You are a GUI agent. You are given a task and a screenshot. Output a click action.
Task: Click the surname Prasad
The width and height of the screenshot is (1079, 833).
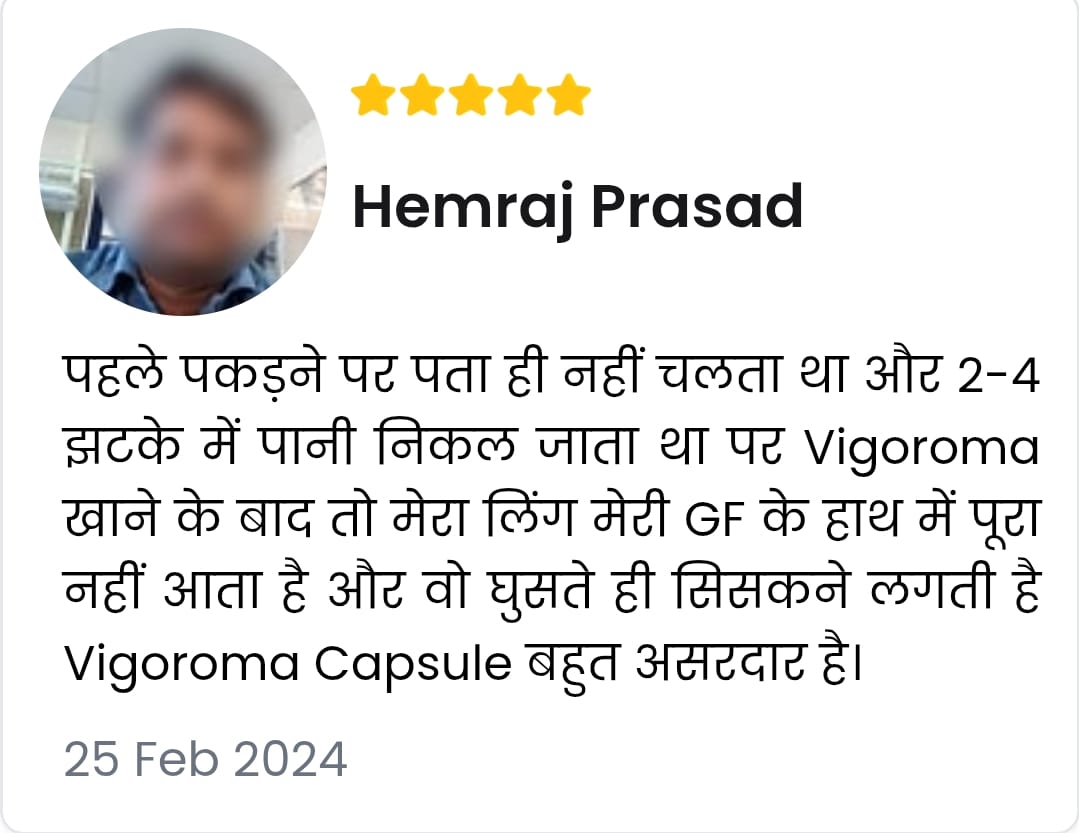click(x=697, y=206)
